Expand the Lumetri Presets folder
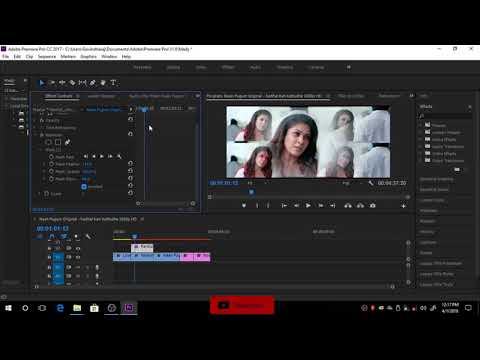480x360 pixels. point(421,132)
